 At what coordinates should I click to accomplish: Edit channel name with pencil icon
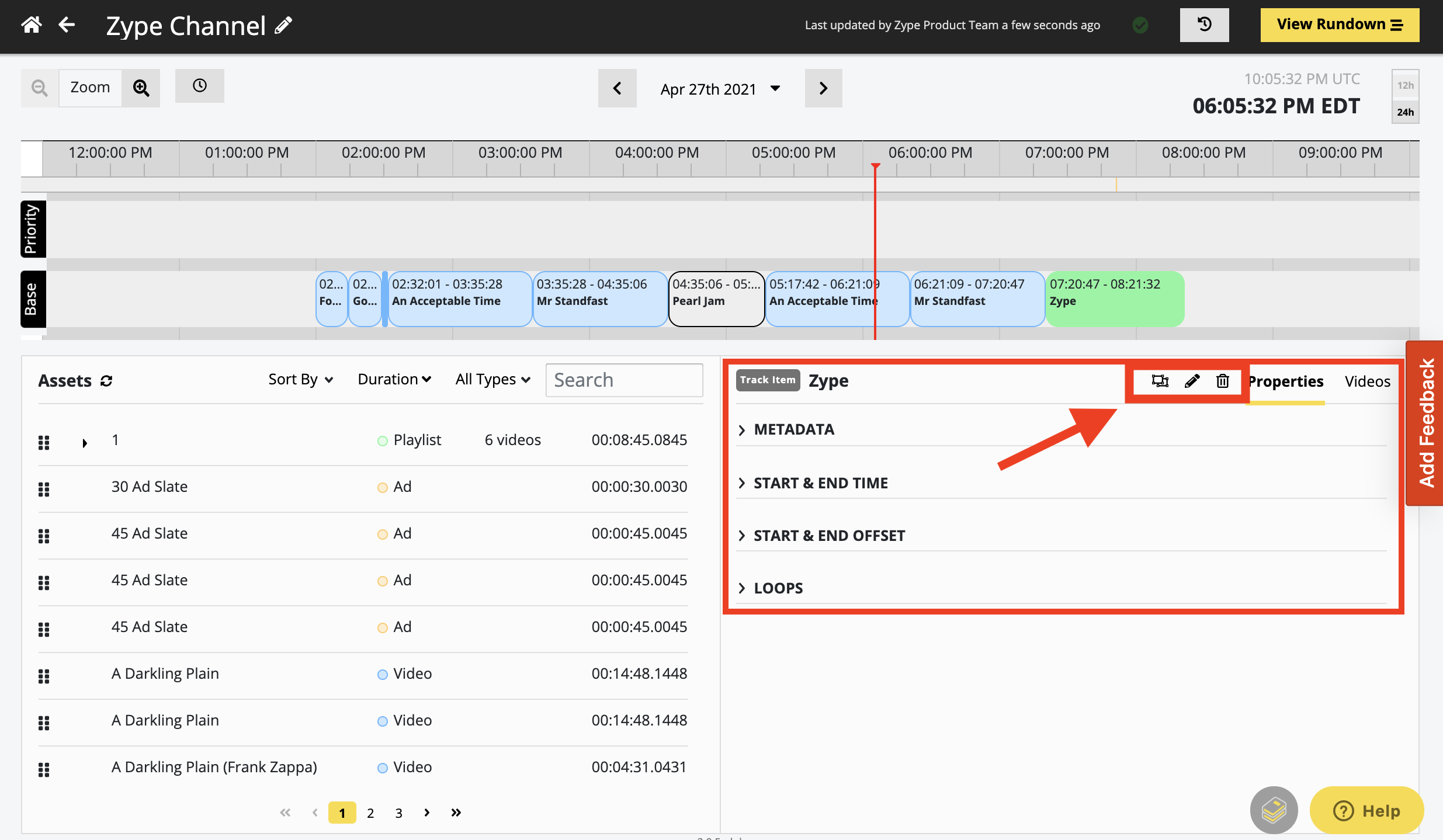point(284,25)
